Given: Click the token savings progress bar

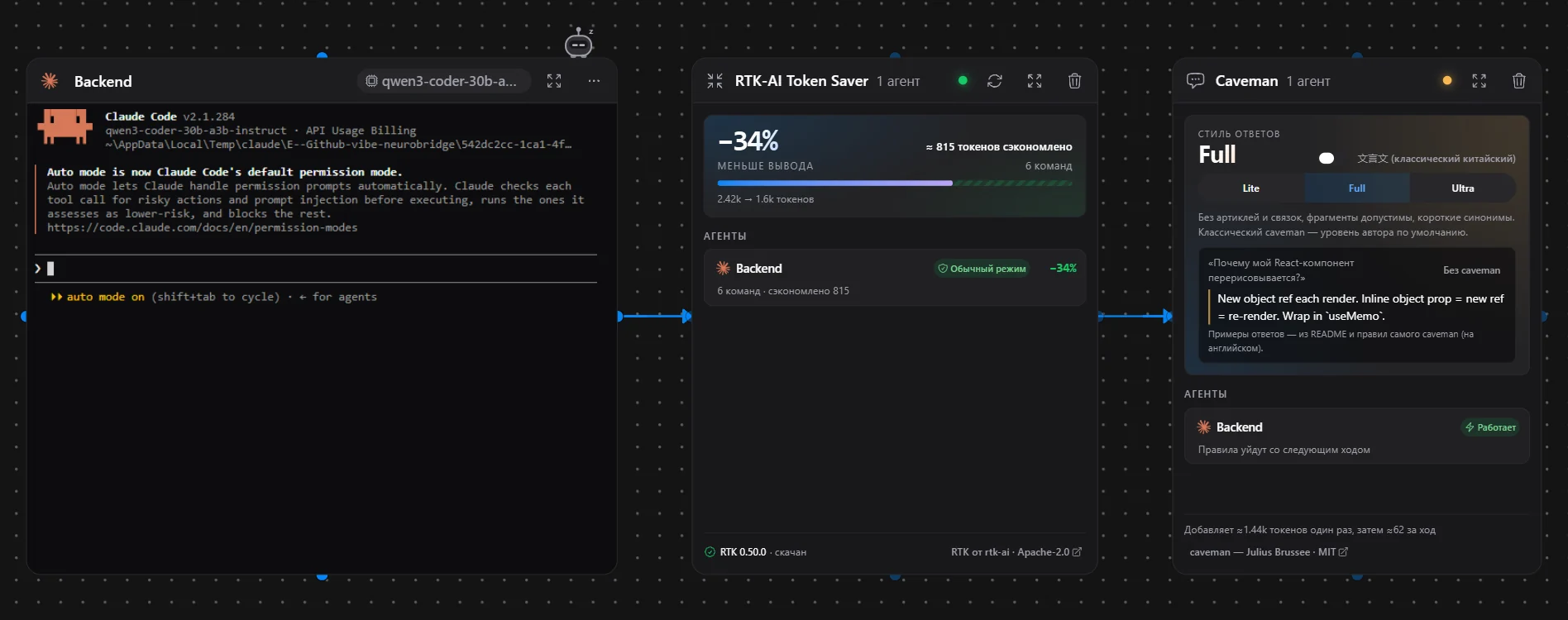Looking at the screenshot, I should coord(895,183).
